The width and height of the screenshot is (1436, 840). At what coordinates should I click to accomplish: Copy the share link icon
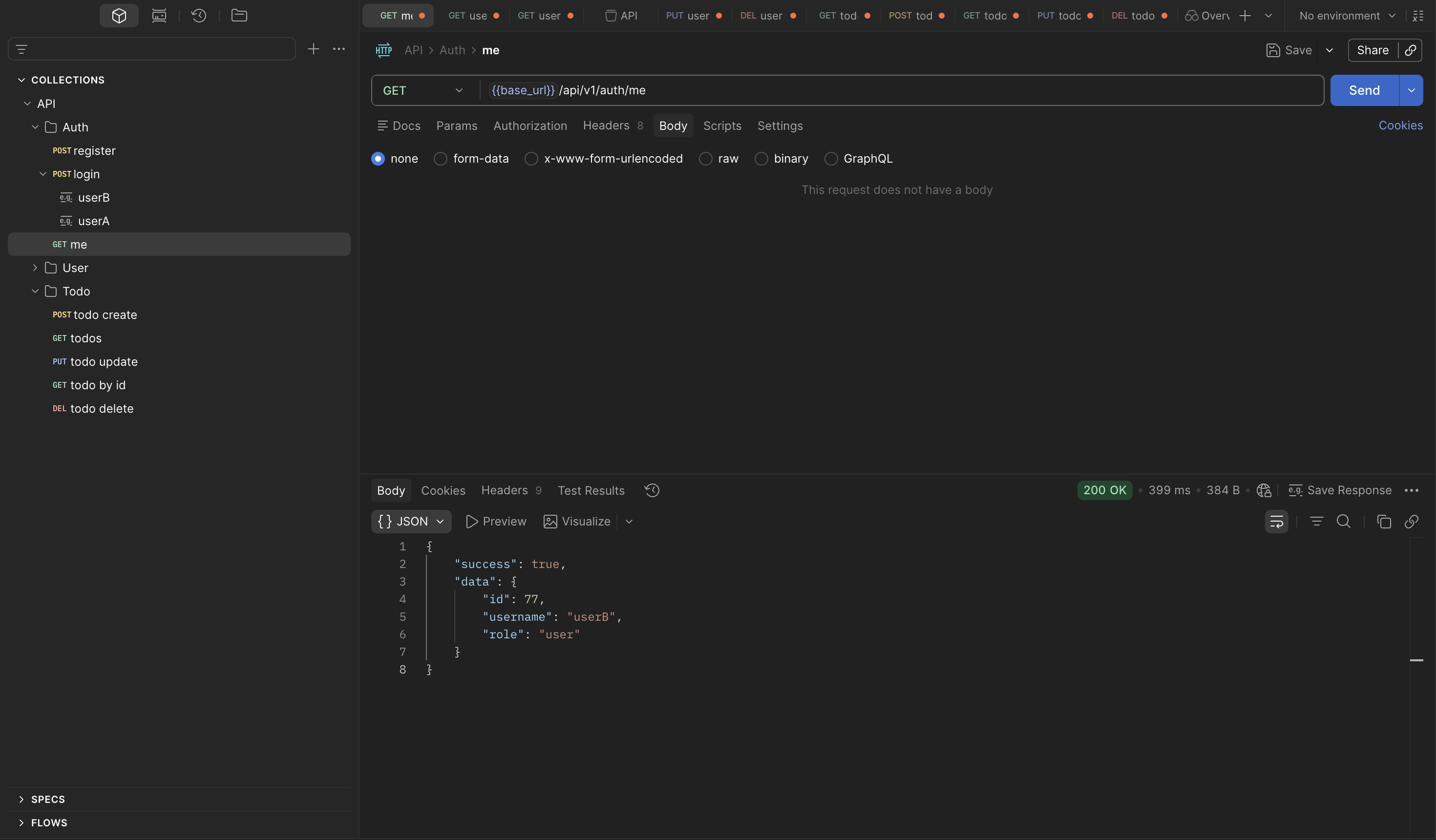coord(1411,50)
